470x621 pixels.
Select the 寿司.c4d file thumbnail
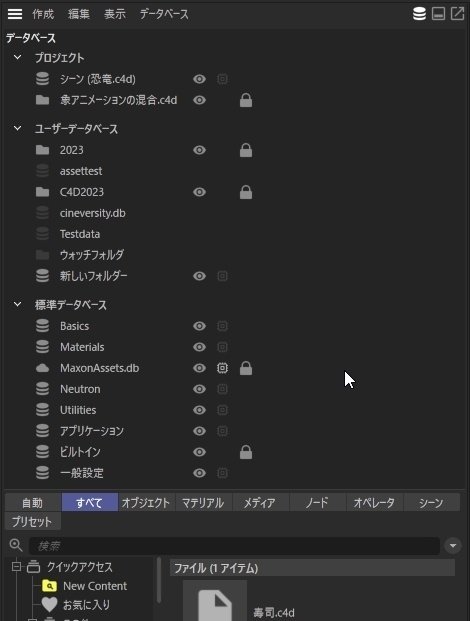pyautogui.click(x=215, y=600)
